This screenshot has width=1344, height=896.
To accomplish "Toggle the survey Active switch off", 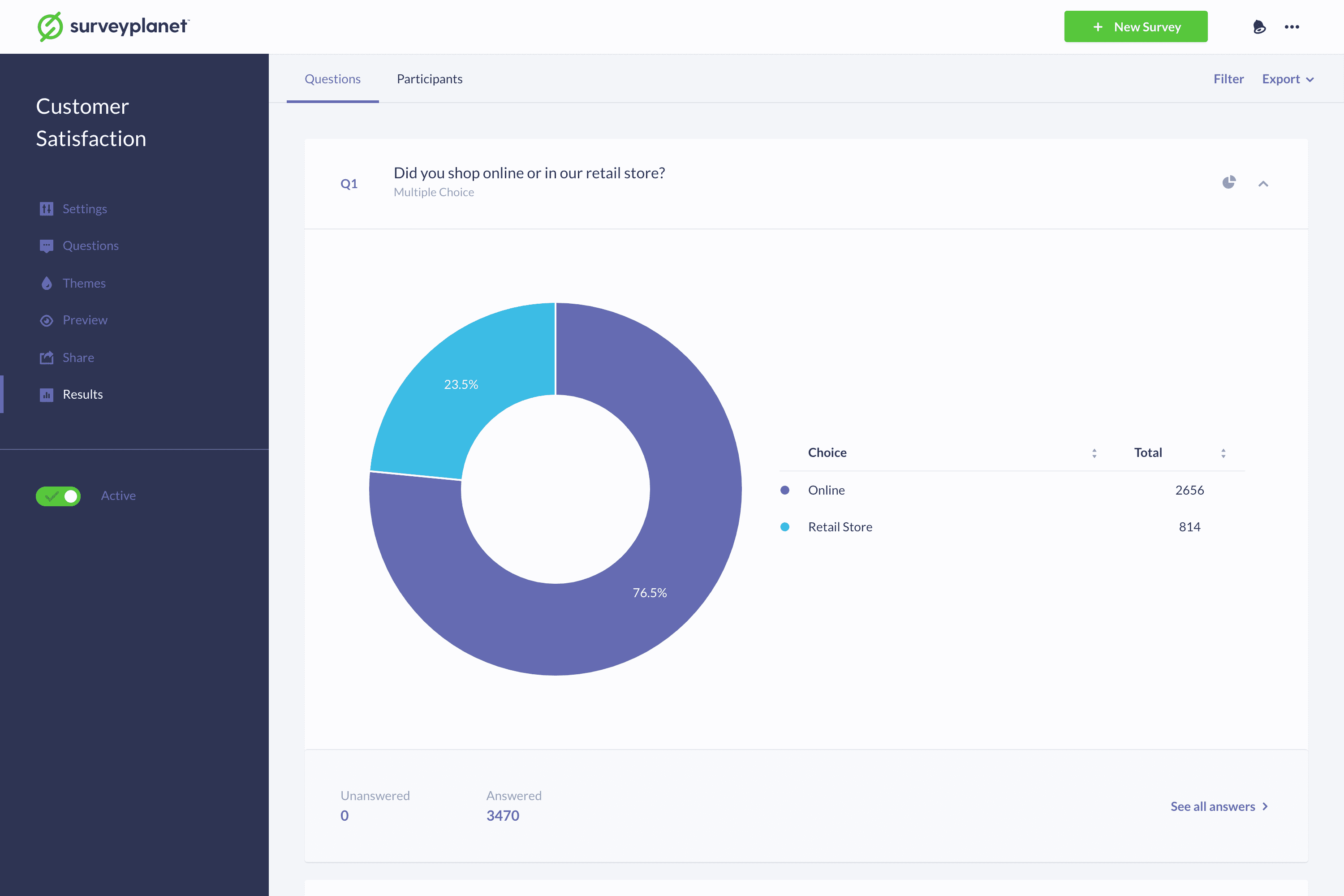I will click(58, 495).
